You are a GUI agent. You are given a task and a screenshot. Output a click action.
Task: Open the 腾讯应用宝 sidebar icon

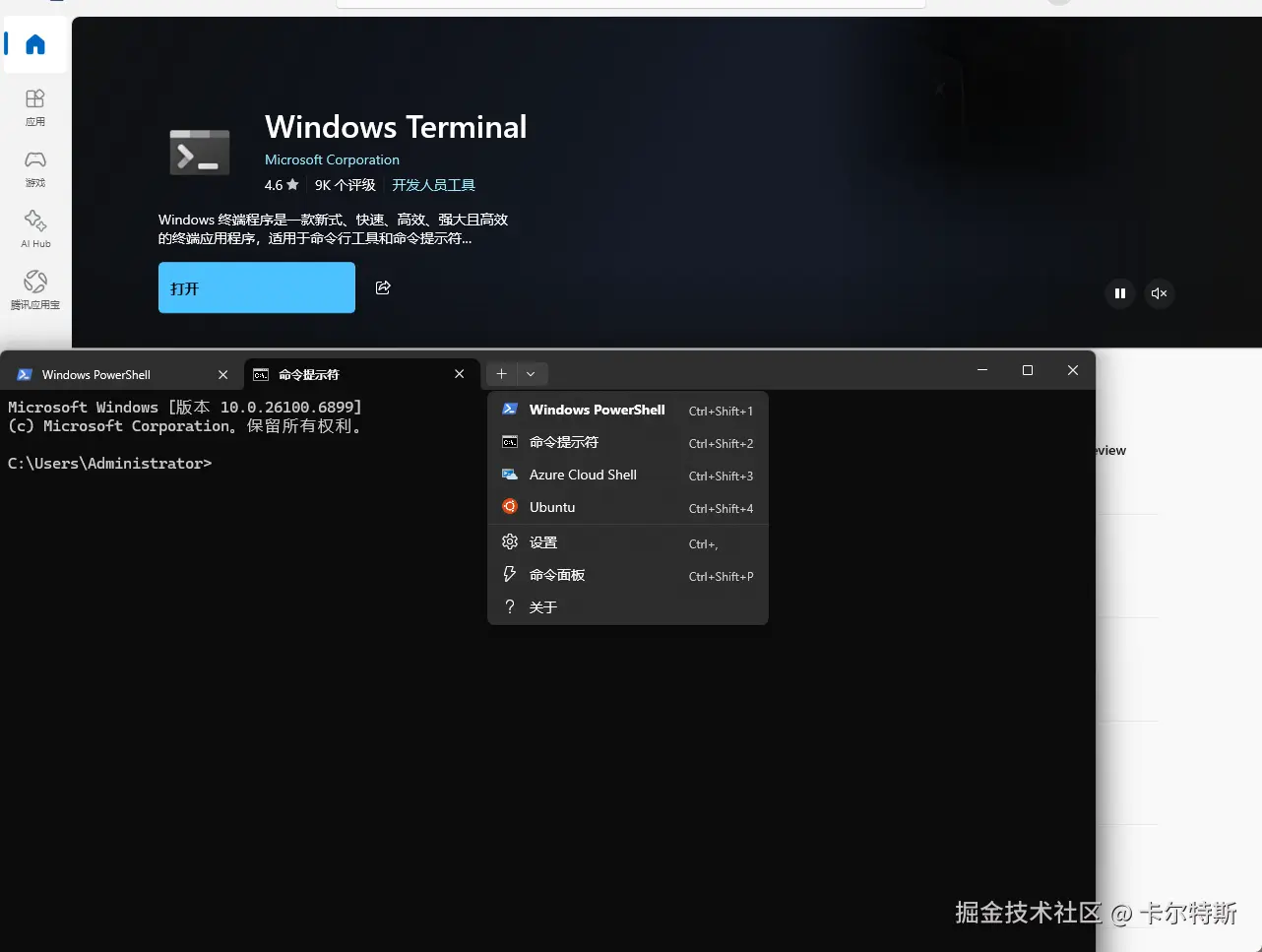34,290
